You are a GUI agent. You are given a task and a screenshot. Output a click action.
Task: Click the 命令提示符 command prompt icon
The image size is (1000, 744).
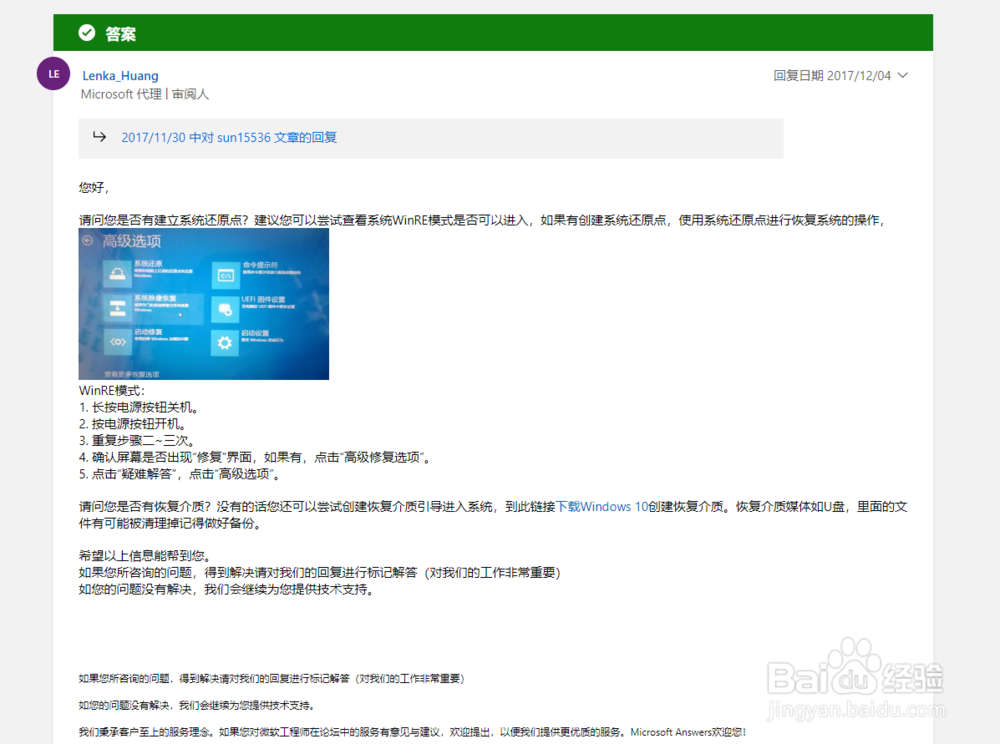(225, 274)
